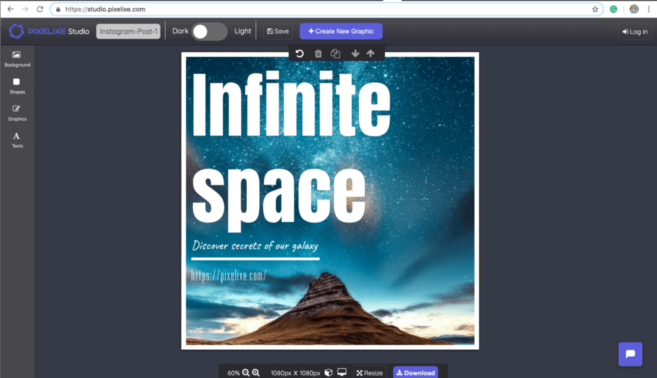Click the Resize button

pyautogui.click(x=370, y=373)
